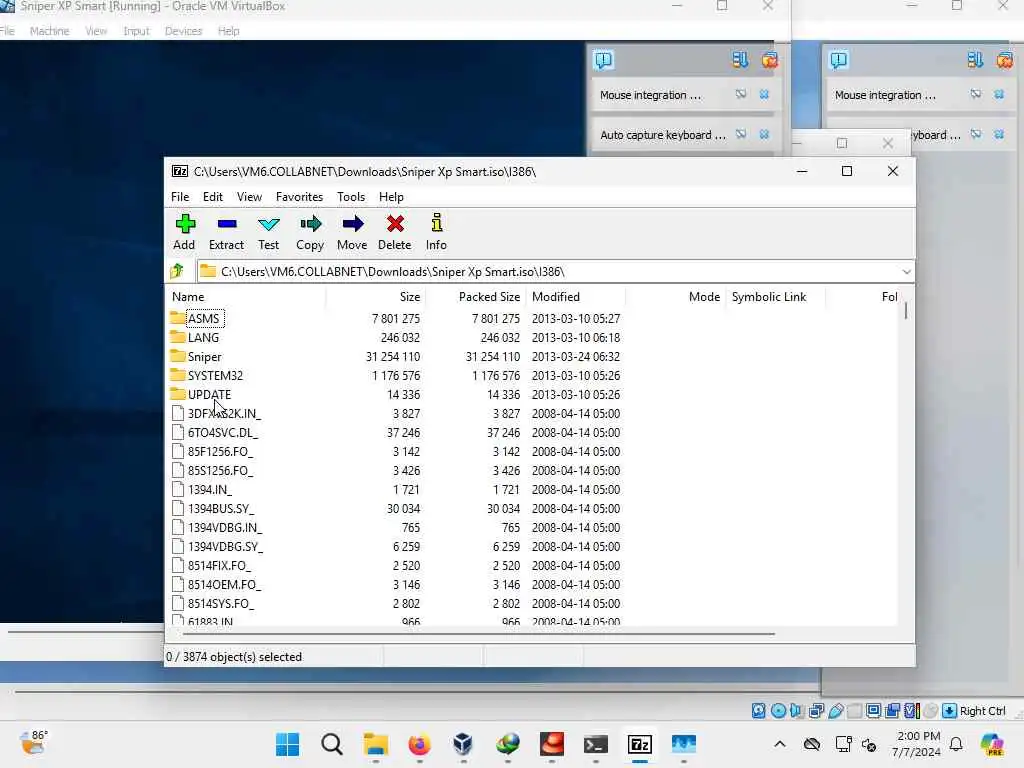The height and width of the screenshot is (768, 1024).
Task: Select the file 8514SYS.FO_
Action: [221, 603]
